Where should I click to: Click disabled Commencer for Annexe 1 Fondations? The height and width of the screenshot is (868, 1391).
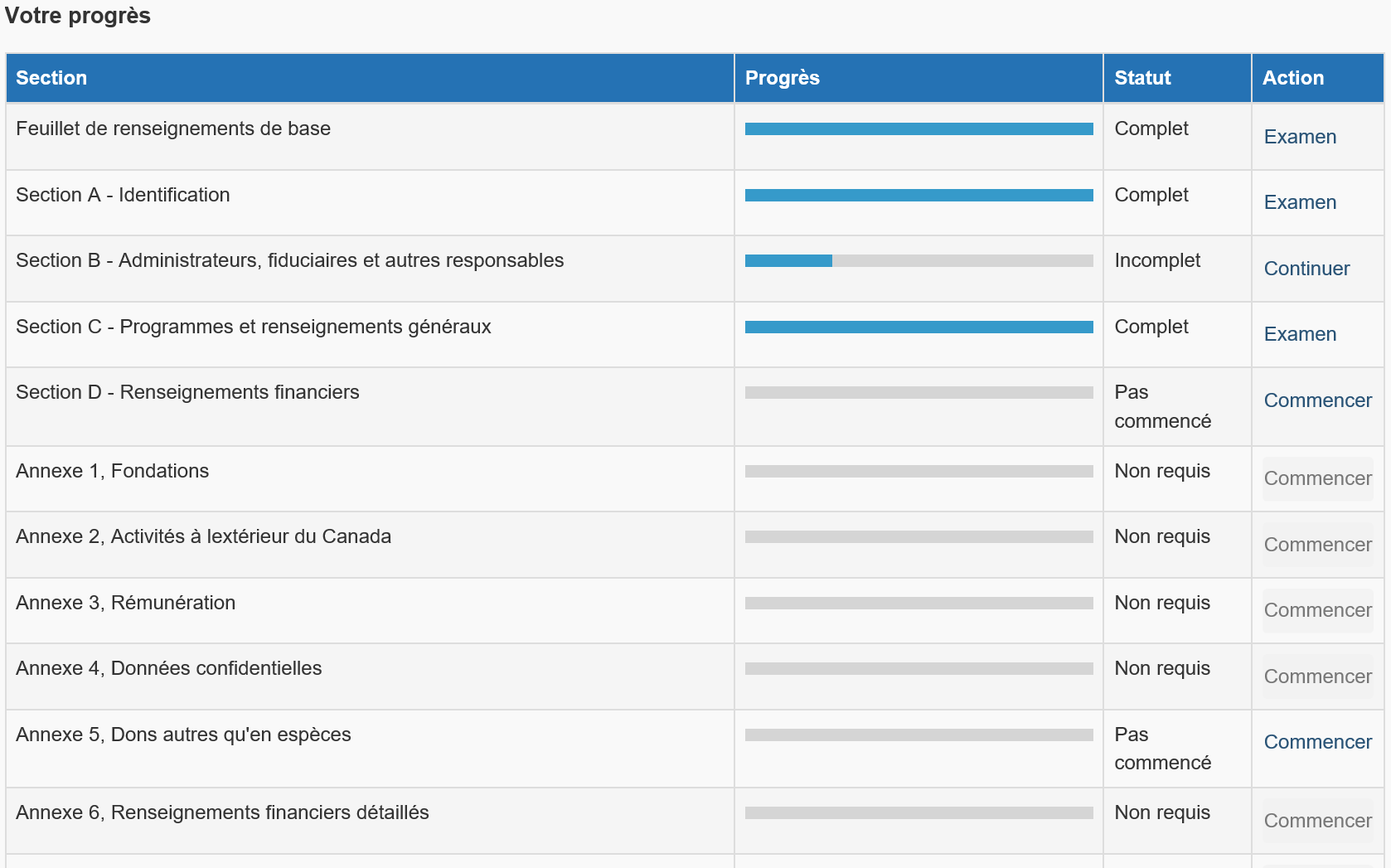coord(1316,478)
